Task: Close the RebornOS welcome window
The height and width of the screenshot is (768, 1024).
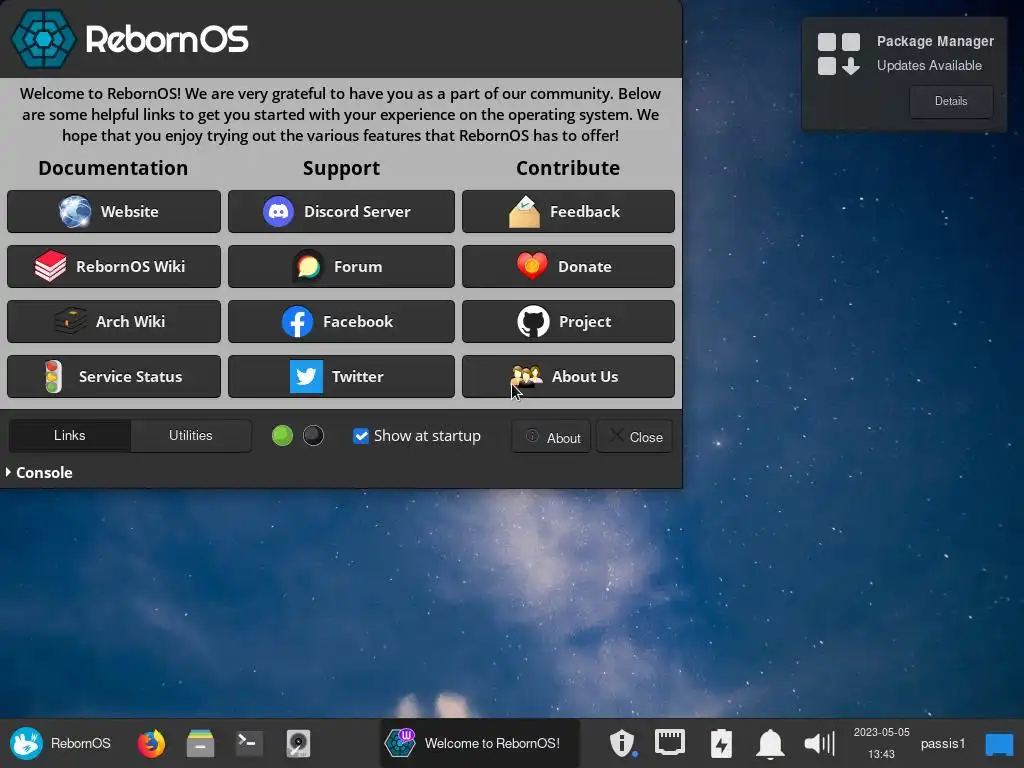Action: click(635, 437)
